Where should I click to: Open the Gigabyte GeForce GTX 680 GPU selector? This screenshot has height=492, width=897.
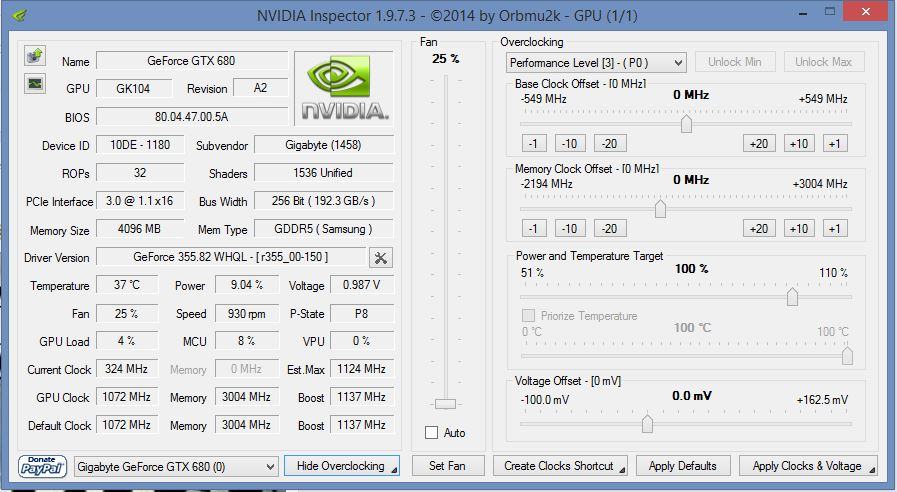click(x=177, y=467)
